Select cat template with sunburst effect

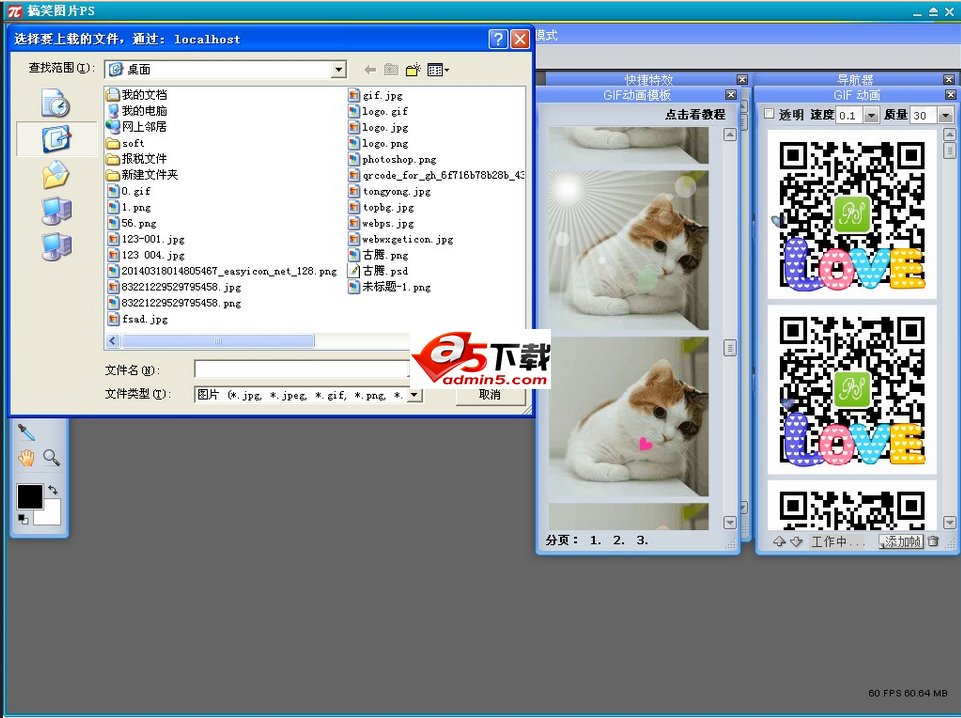coord(628,251)
